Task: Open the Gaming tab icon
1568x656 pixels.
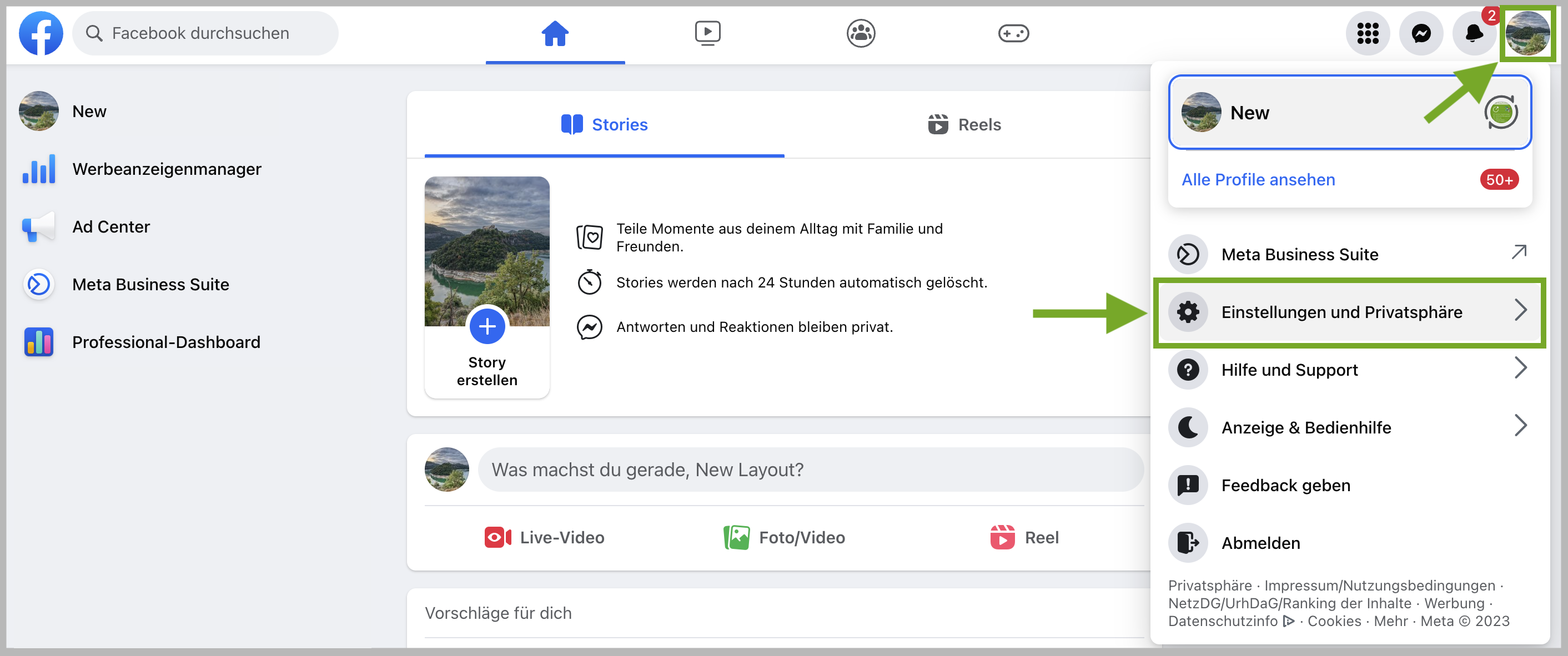Action: pos(1013,33)
